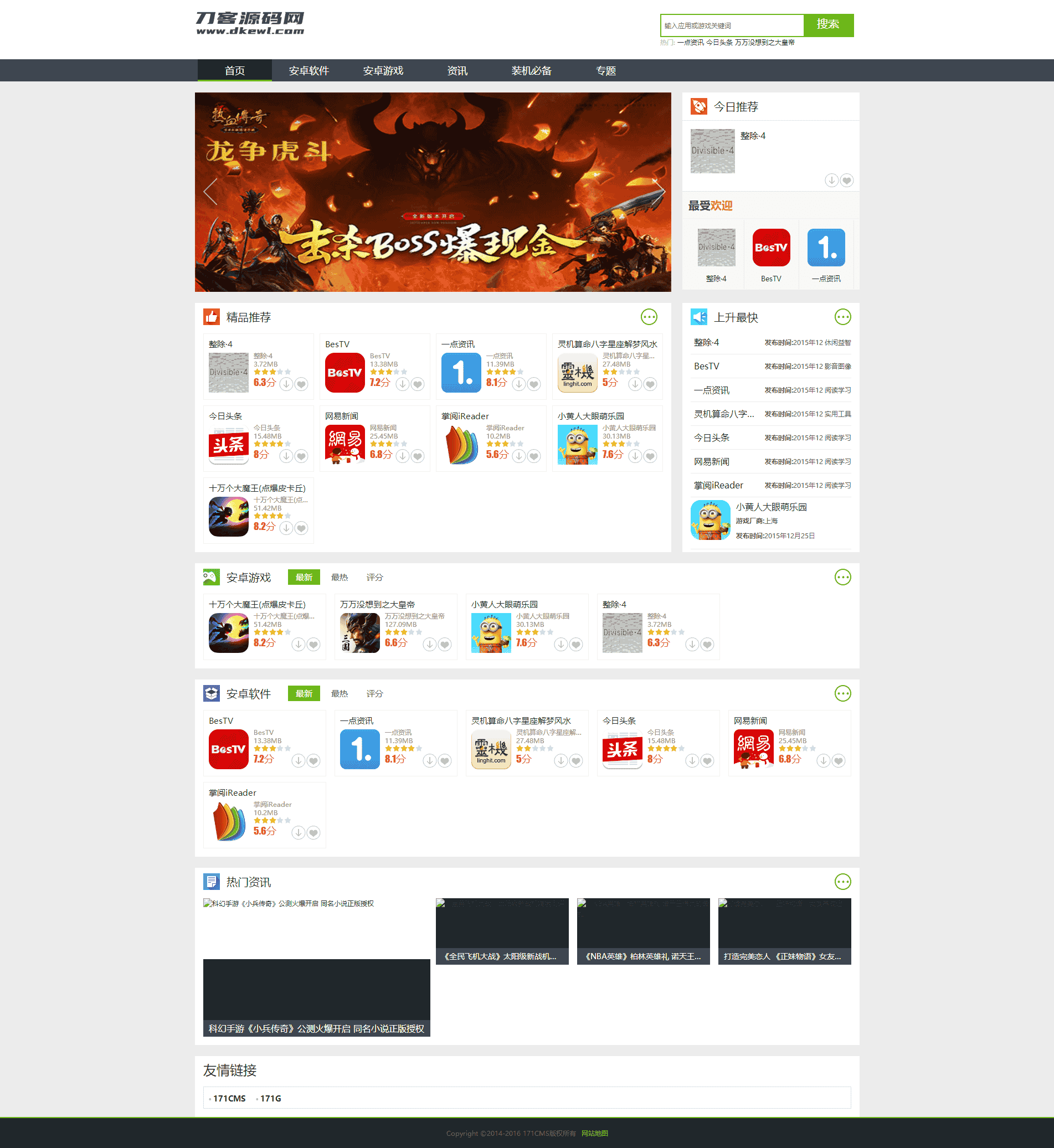Download 十万个大魔王 in 安卓游戏 section
This screenshot has width=1054, height=1148.
point(299,645)
